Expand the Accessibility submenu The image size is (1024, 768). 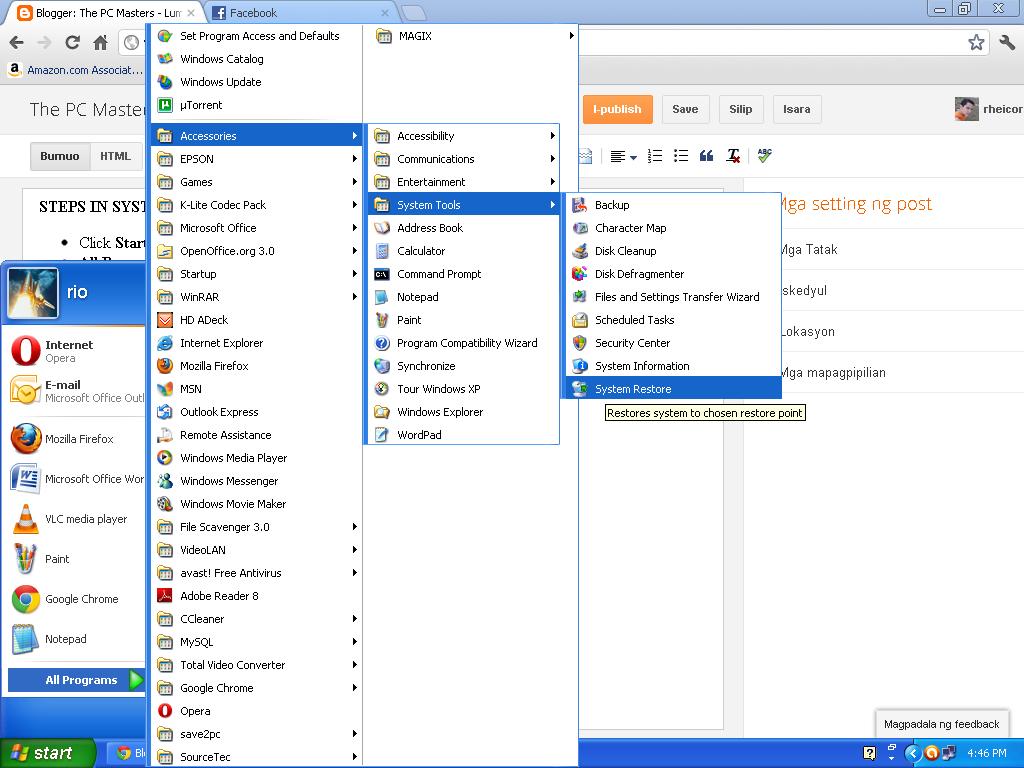pos(463,136)
